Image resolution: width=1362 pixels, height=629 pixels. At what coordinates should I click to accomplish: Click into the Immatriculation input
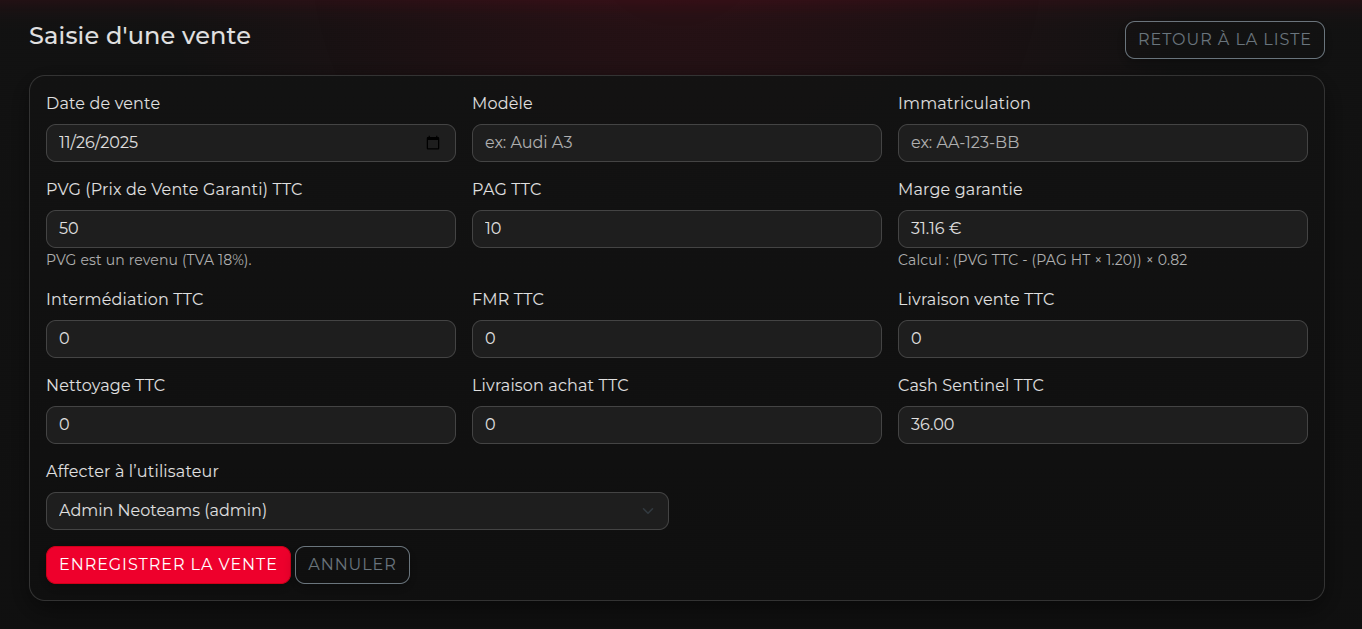(1102, 143)
